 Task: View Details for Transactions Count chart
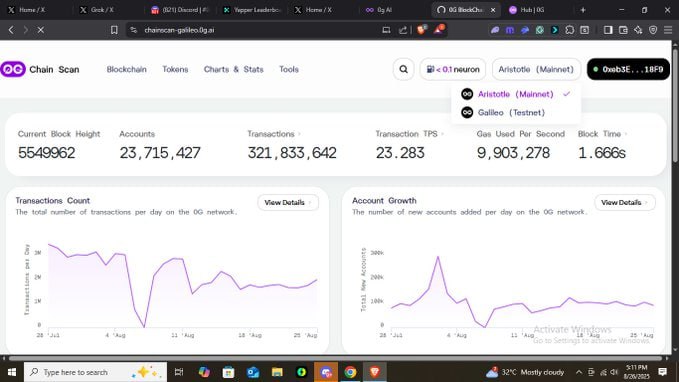(288, 202)
